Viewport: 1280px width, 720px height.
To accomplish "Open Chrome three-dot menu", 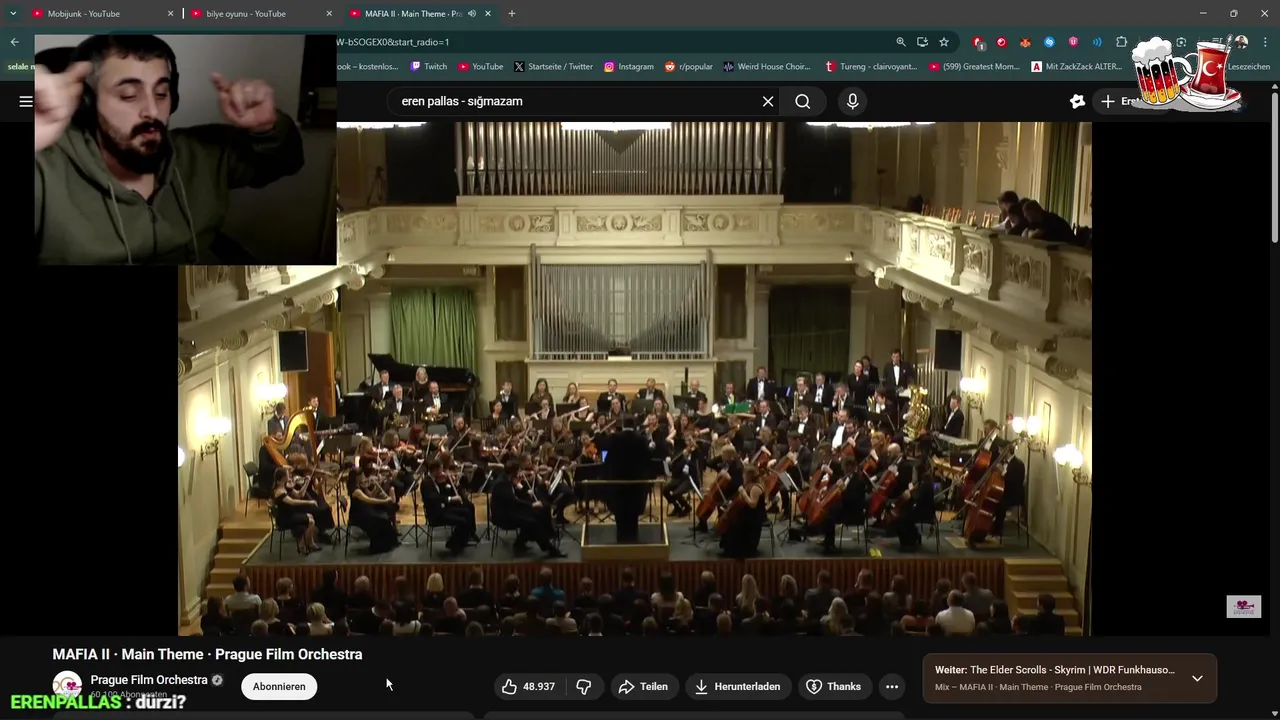I will [1266, 42].
